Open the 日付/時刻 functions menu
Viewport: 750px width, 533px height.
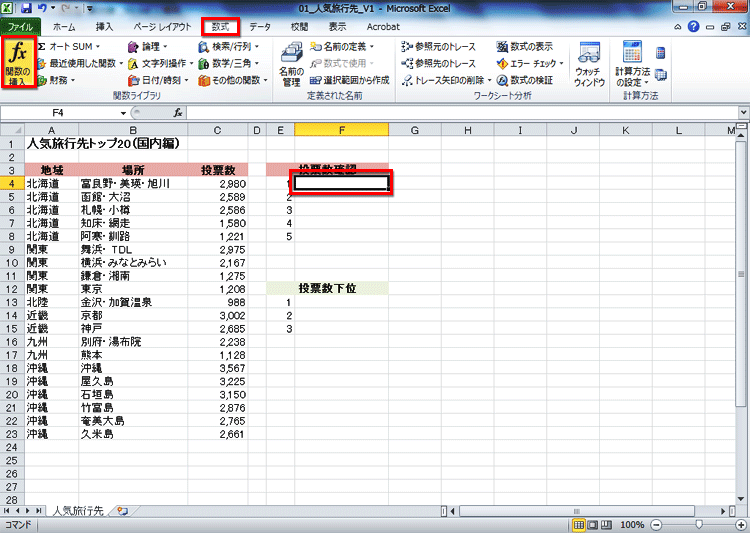coord(159,80)
